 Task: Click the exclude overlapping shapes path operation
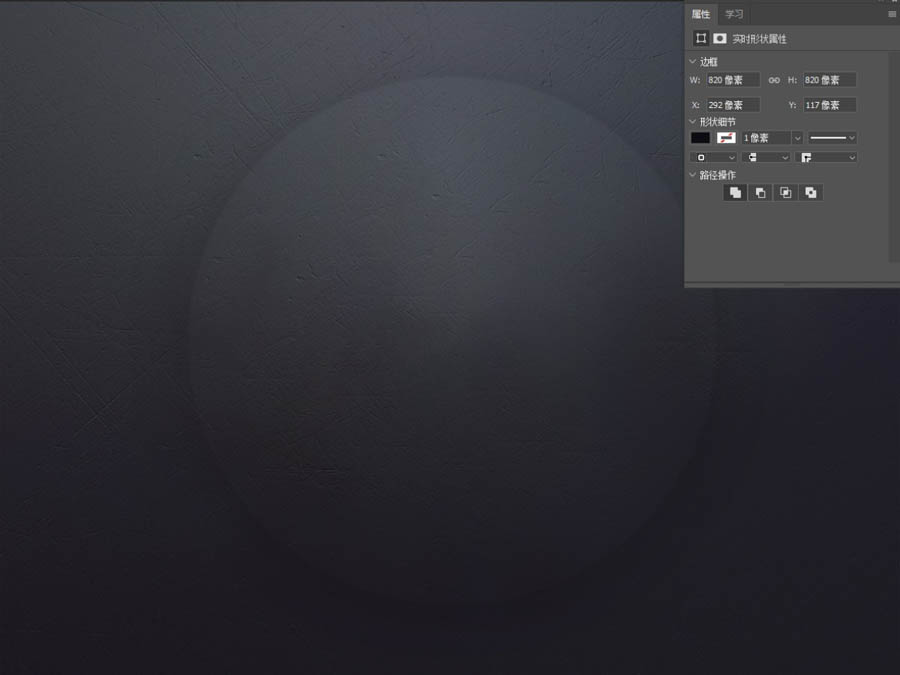pos(811,193)
